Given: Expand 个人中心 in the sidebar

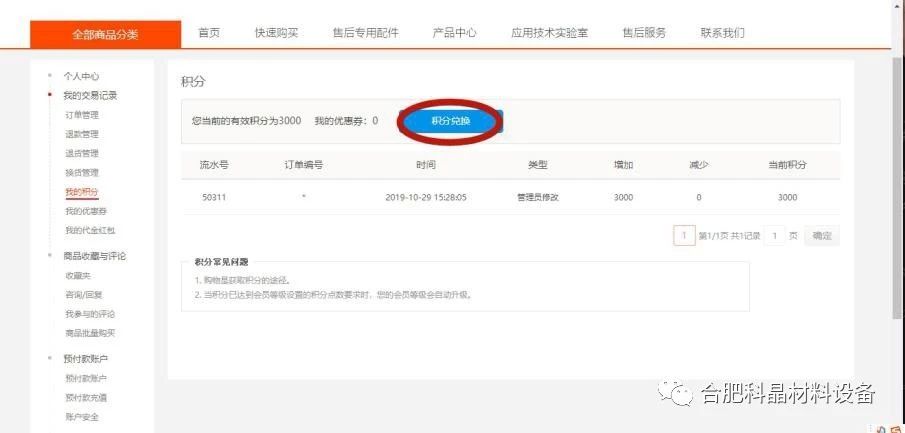Looking at the screenshot, I should click(x=81, y=76).
